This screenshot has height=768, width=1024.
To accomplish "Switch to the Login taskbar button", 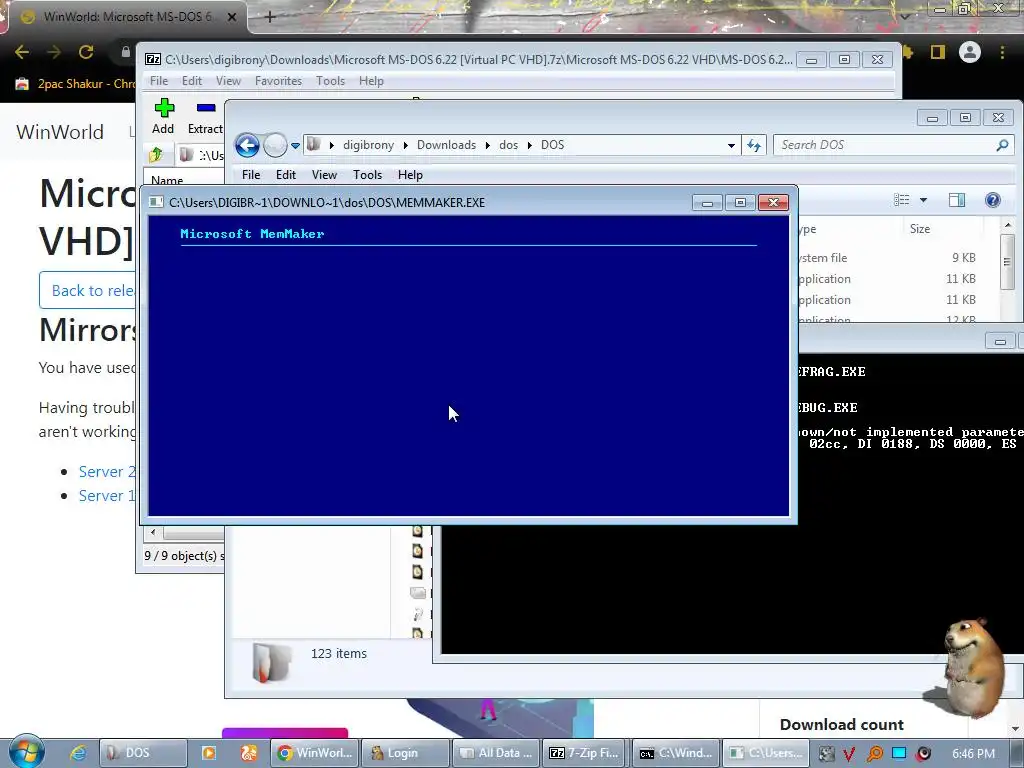I will [405, 753].
